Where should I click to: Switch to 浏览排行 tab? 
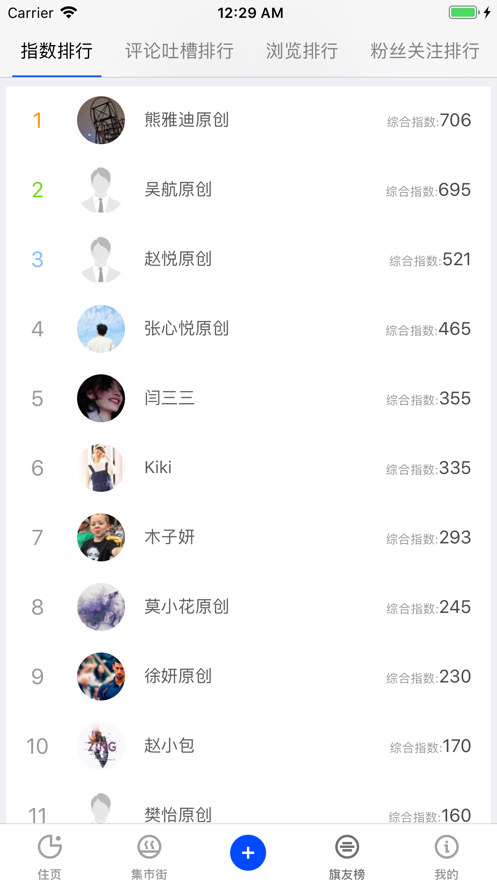point(302,51)
